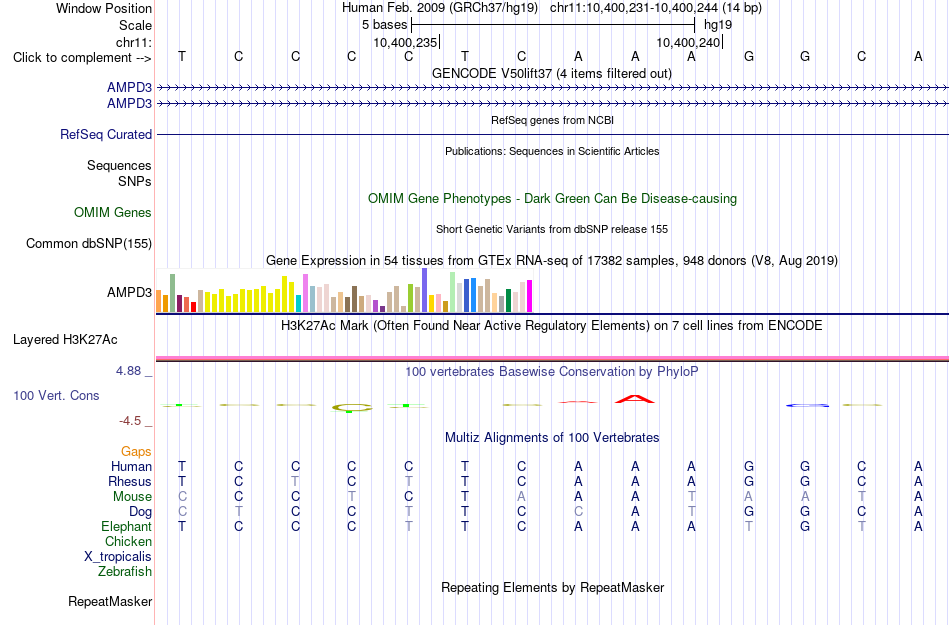Open 'Short Genetic Variants from dbSNP release 155' title
The width and height of the screenshot is (950, 625).
[x=552, y=229]
